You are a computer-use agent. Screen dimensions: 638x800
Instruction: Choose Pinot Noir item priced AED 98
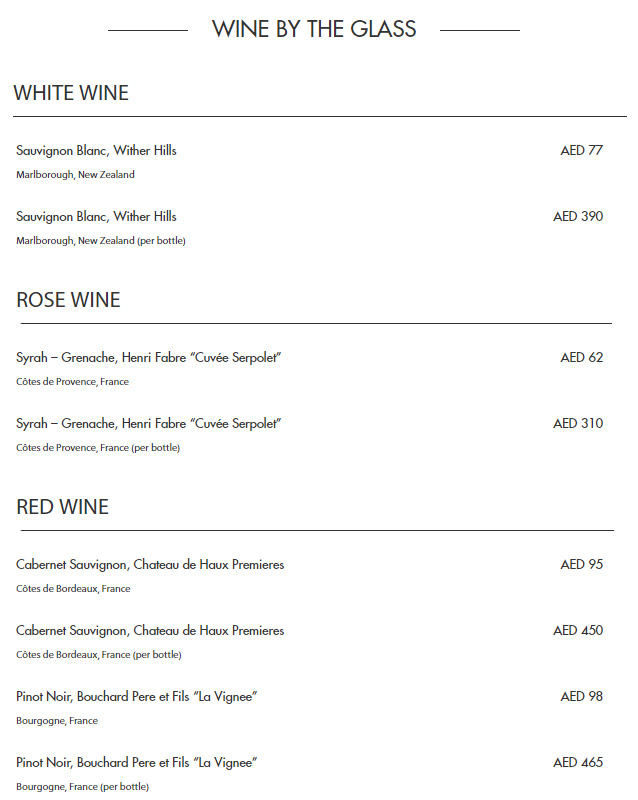137,697
